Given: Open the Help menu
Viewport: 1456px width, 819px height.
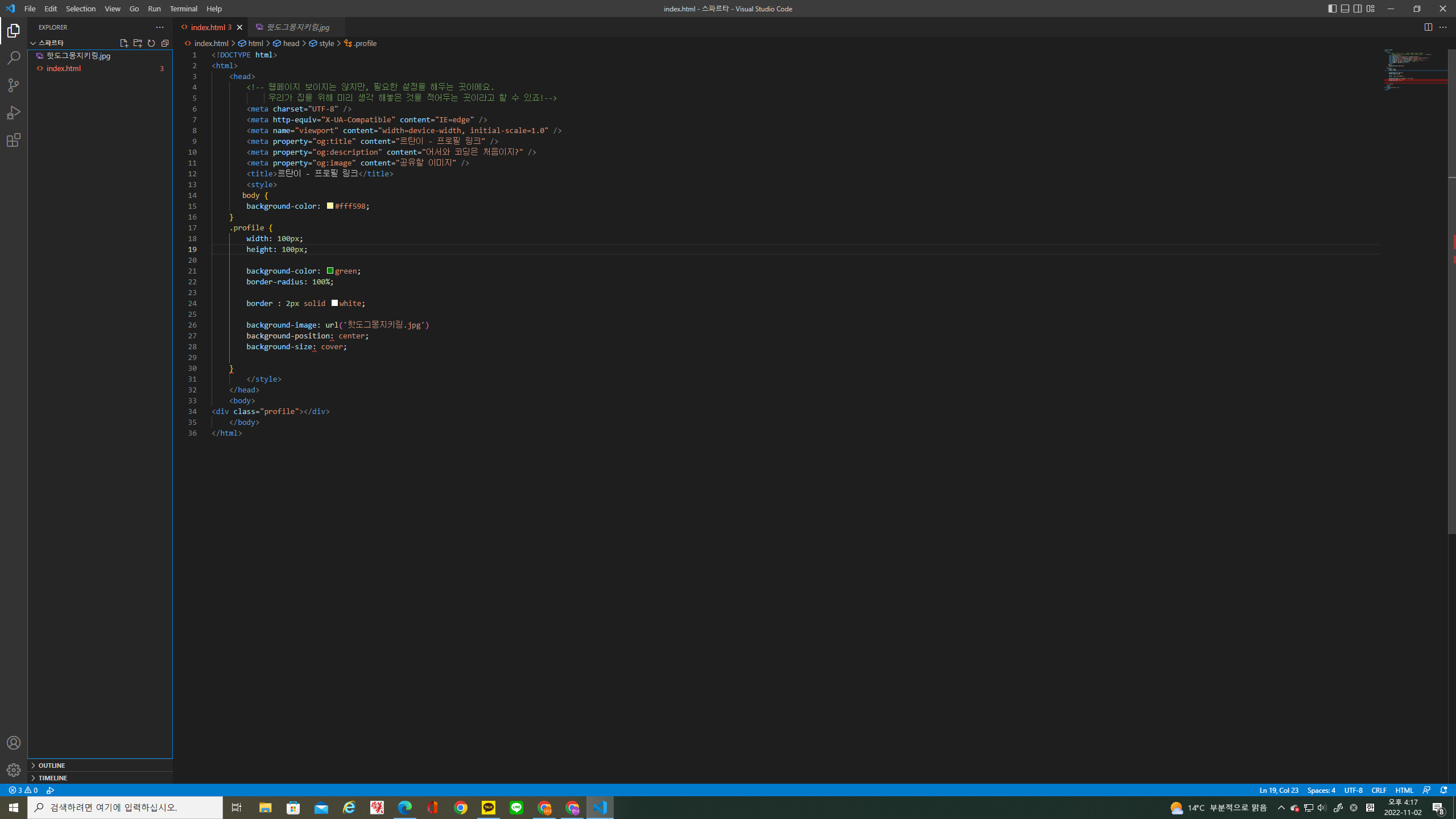Looking at the screenshot, I should point(214,9).
